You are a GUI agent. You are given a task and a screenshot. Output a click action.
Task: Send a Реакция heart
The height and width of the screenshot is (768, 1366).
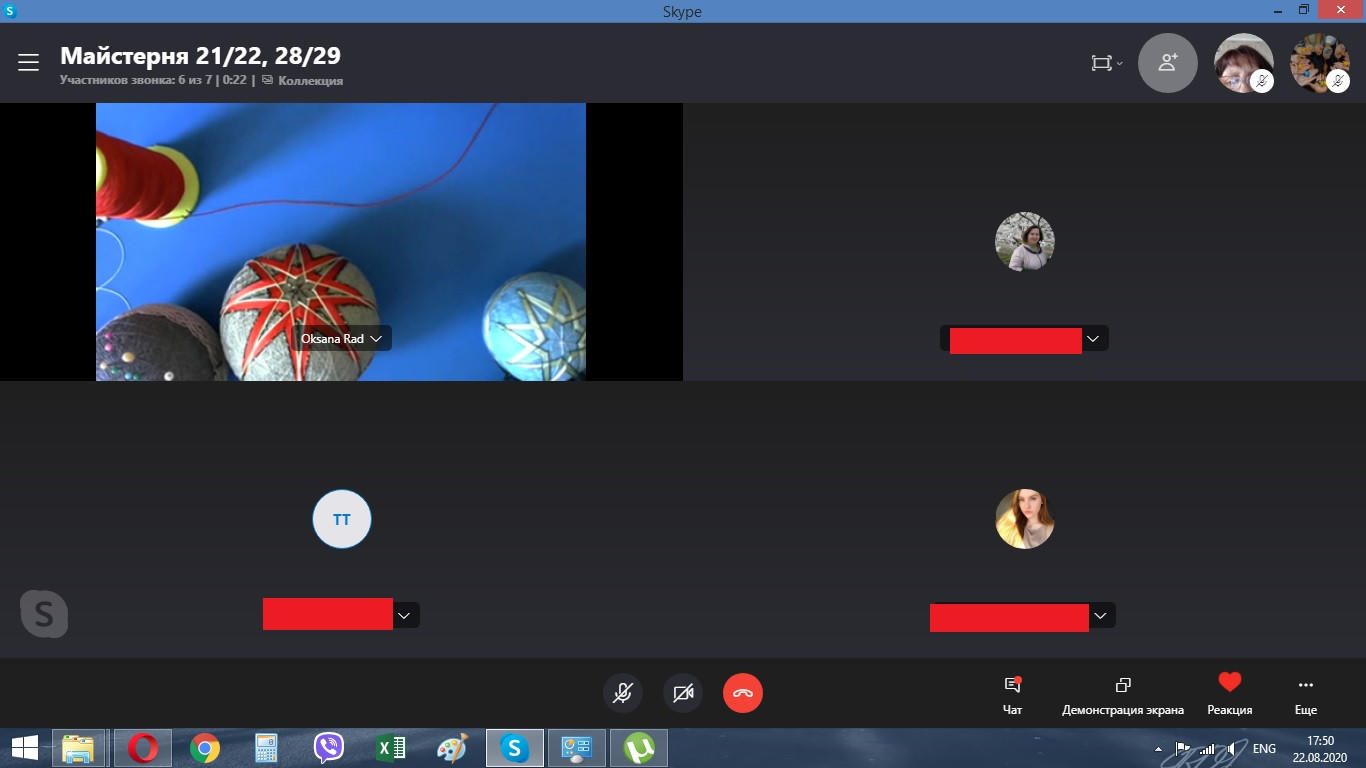pyautogui.click(x=1230, y=694)
